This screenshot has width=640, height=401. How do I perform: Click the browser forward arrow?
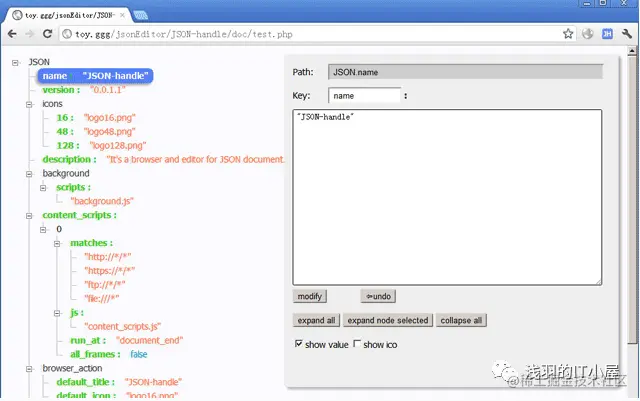click(29, 34)
